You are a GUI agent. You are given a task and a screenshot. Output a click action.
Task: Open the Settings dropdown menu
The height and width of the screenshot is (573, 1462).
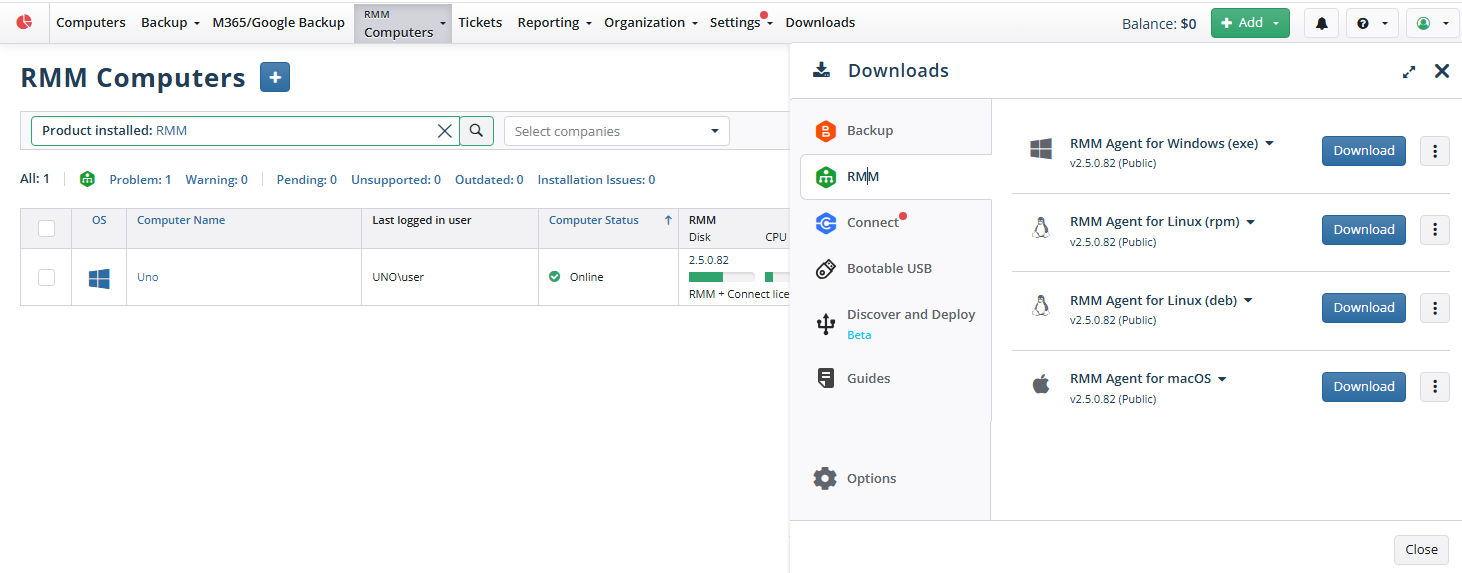[741, 23]
